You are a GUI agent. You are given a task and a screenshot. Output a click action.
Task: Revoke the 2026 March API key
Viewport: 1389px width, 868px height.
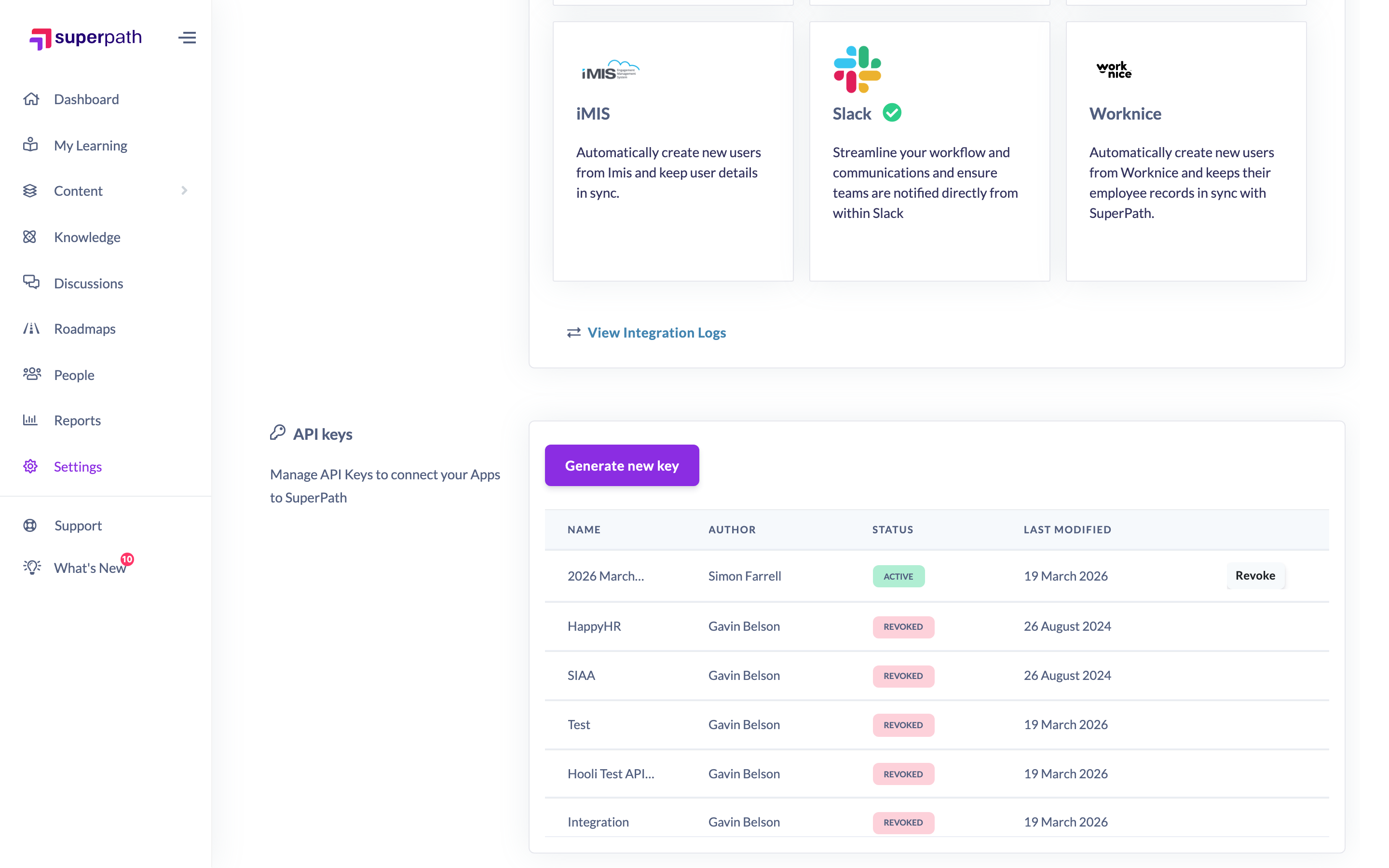pos(1255,576)
